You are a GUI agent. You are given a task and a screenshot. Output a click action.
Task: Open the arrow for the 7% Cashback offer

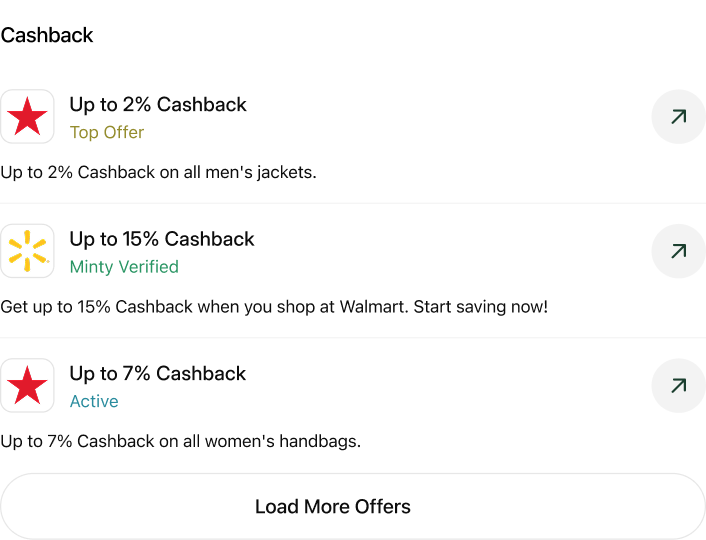678,385
